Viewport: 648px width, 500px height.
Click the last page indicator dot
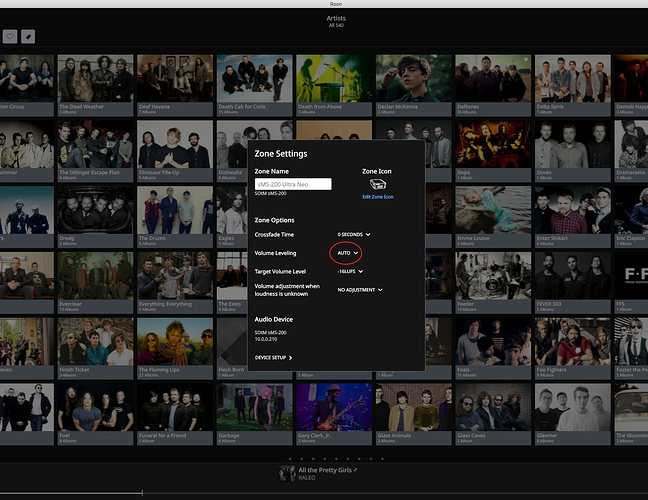pyautogui.click(x=382, y=459)
